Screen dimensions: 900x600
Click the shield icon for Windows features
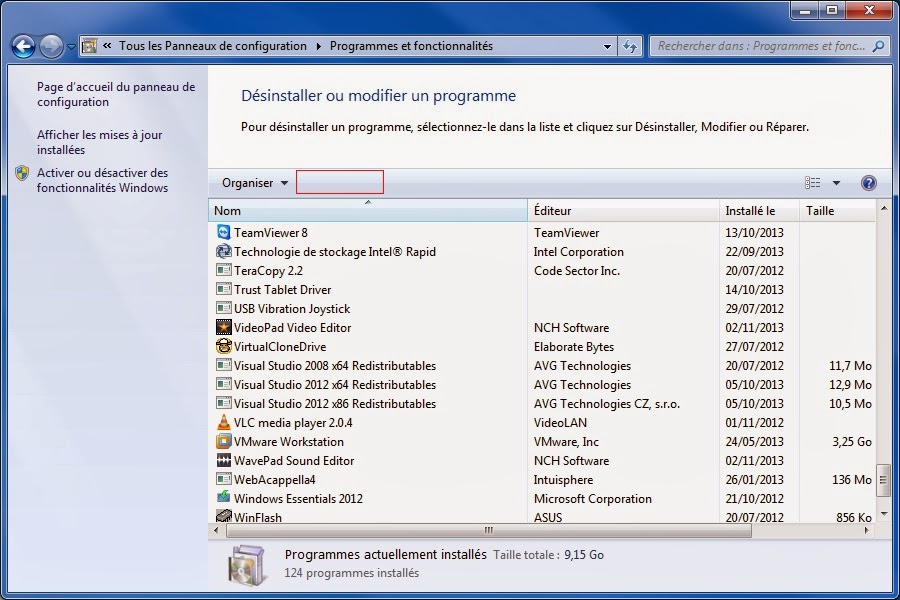(x=22, y=173)
